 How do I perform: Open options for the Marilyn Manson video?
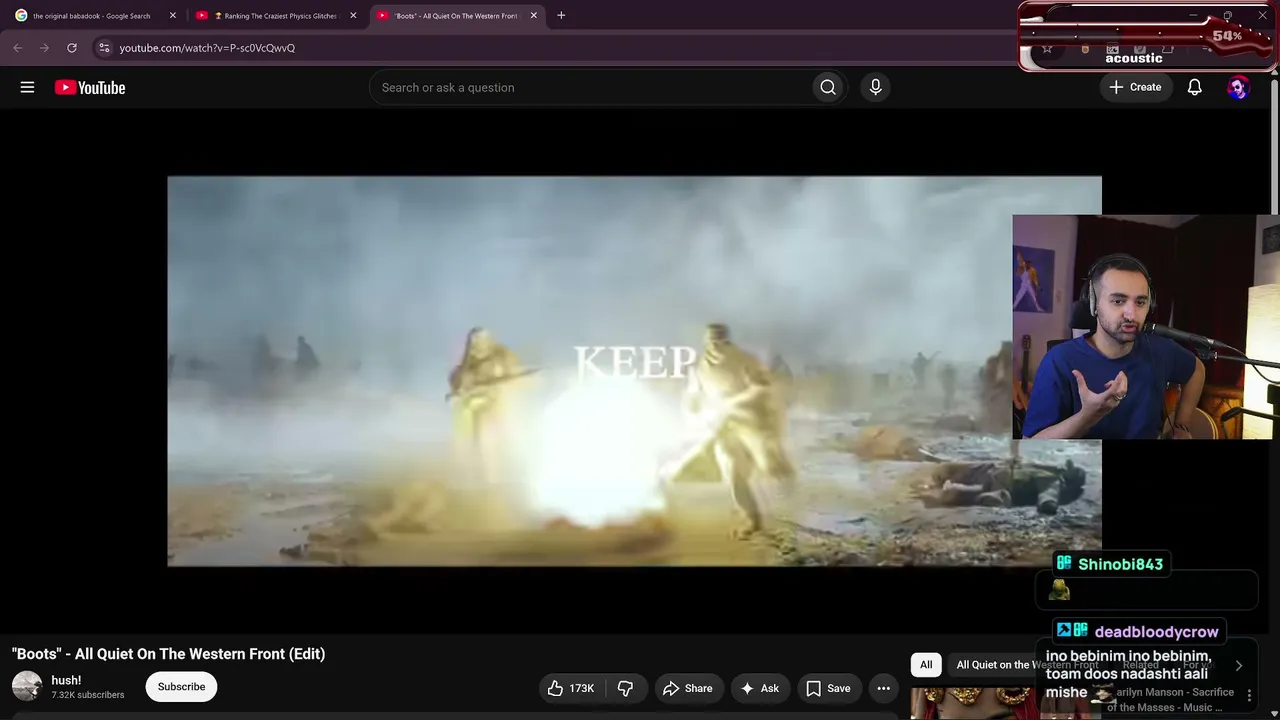coord(1249,694)
